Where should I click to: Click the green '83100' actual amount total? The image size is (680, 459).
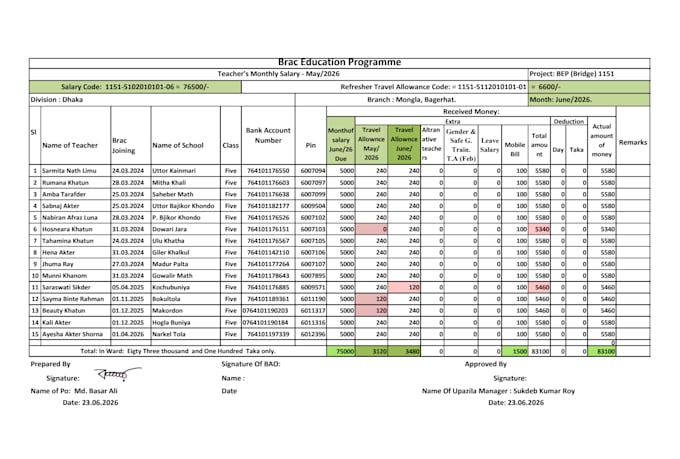(602, 351)
